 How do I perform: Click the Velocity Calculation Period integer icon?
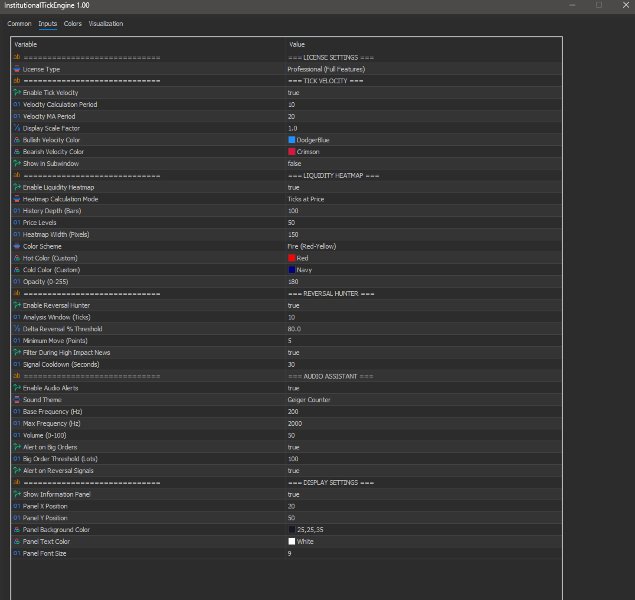tap(17, 104)
